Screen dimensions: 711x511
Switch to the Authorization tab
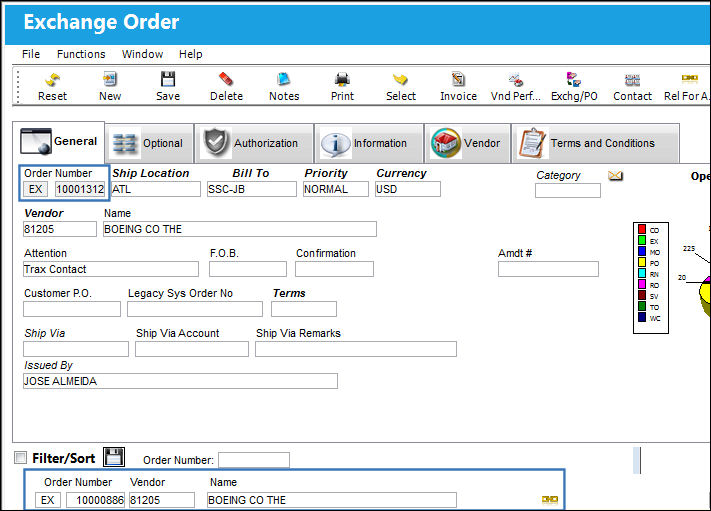point(254,143)
